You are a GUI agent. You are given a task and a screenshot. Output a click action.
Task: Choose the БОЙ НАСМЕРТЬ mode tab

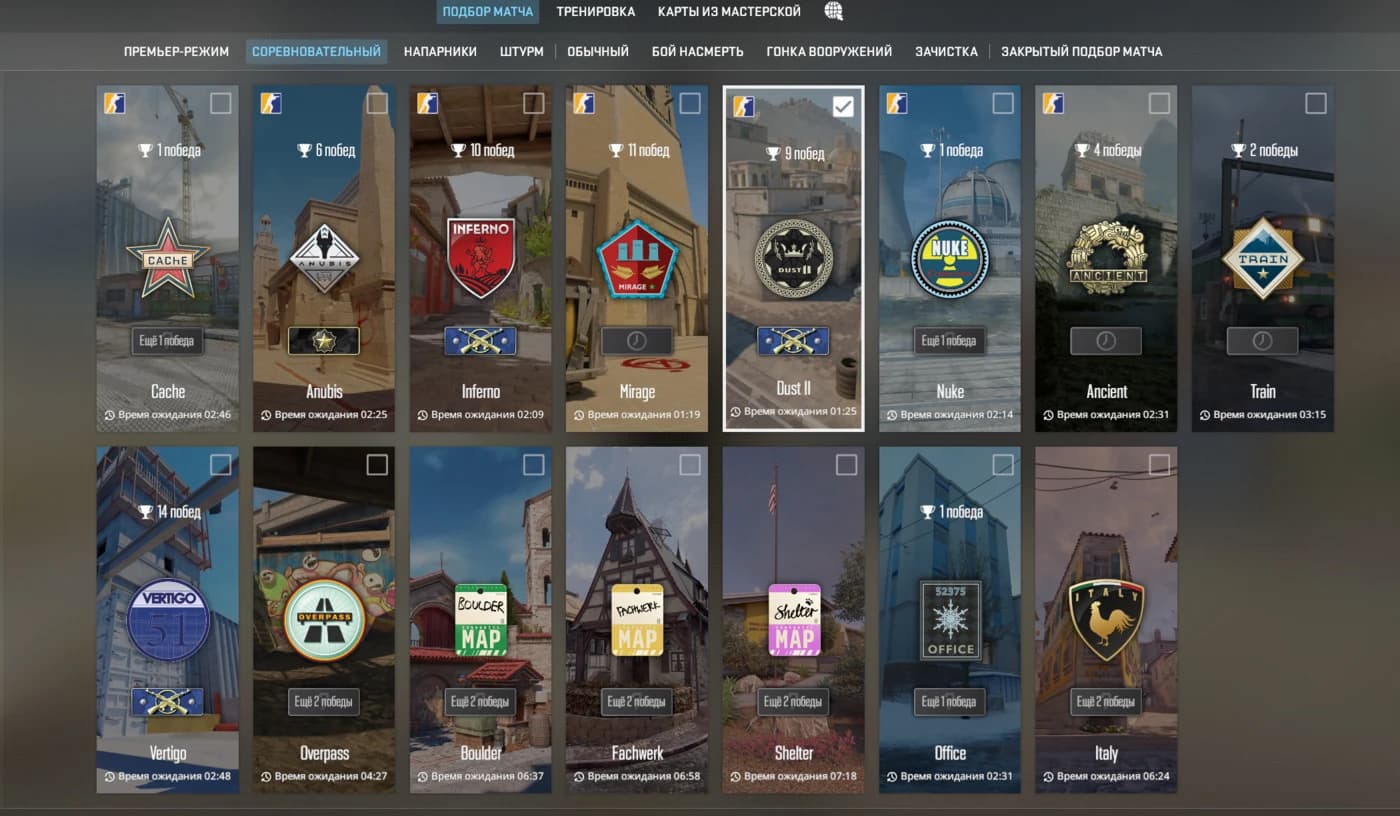698,51
